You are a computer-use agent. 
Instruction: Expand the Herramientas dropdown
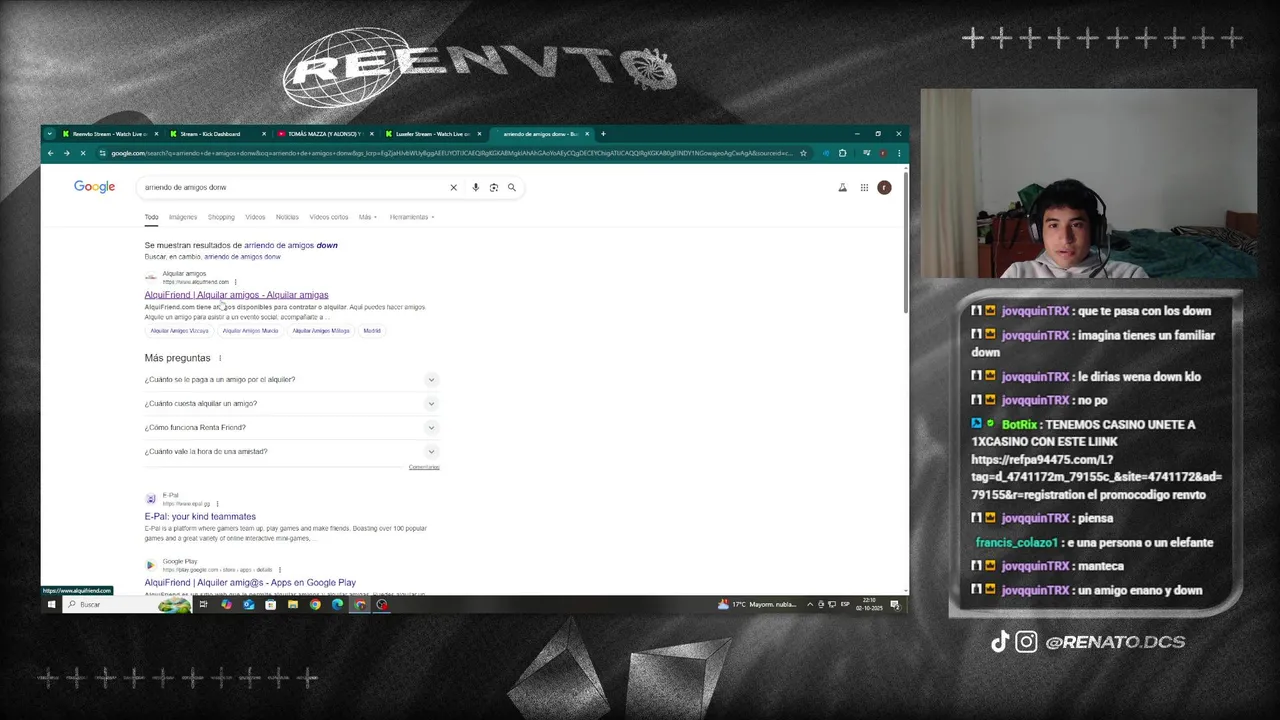(x=411, y=217)
